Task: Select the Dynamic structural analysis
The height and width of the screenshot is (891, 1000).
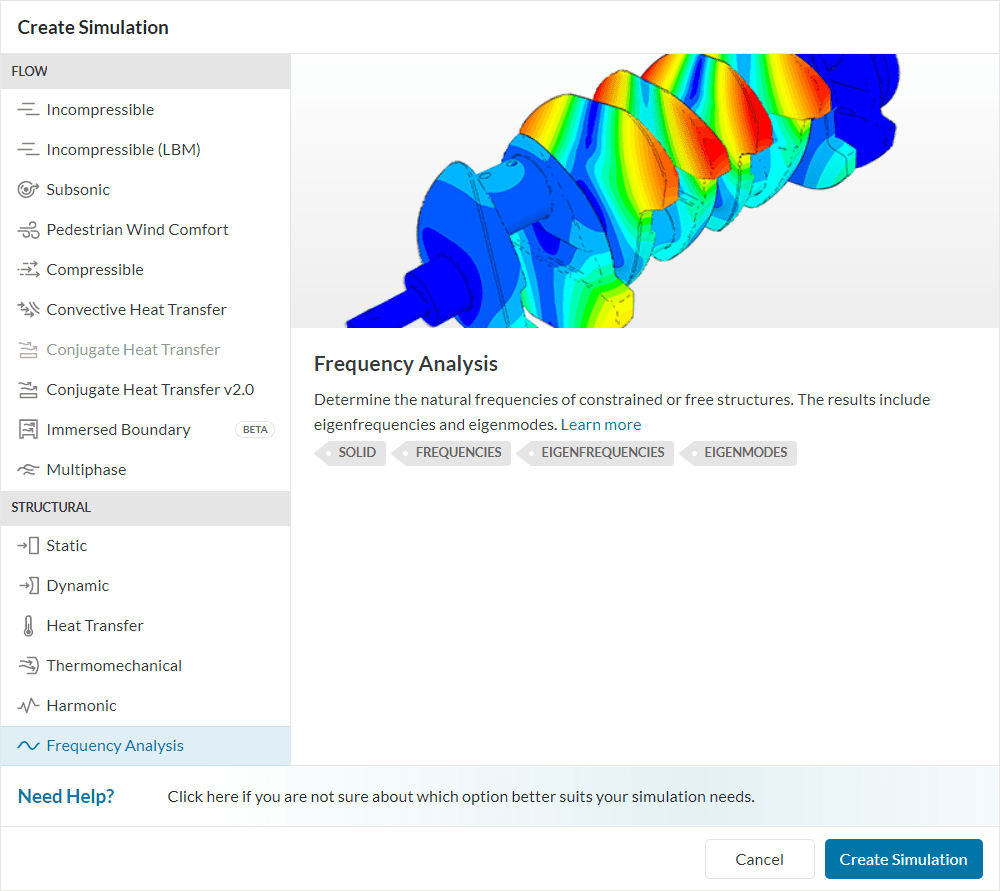Action: pos(78,586)
